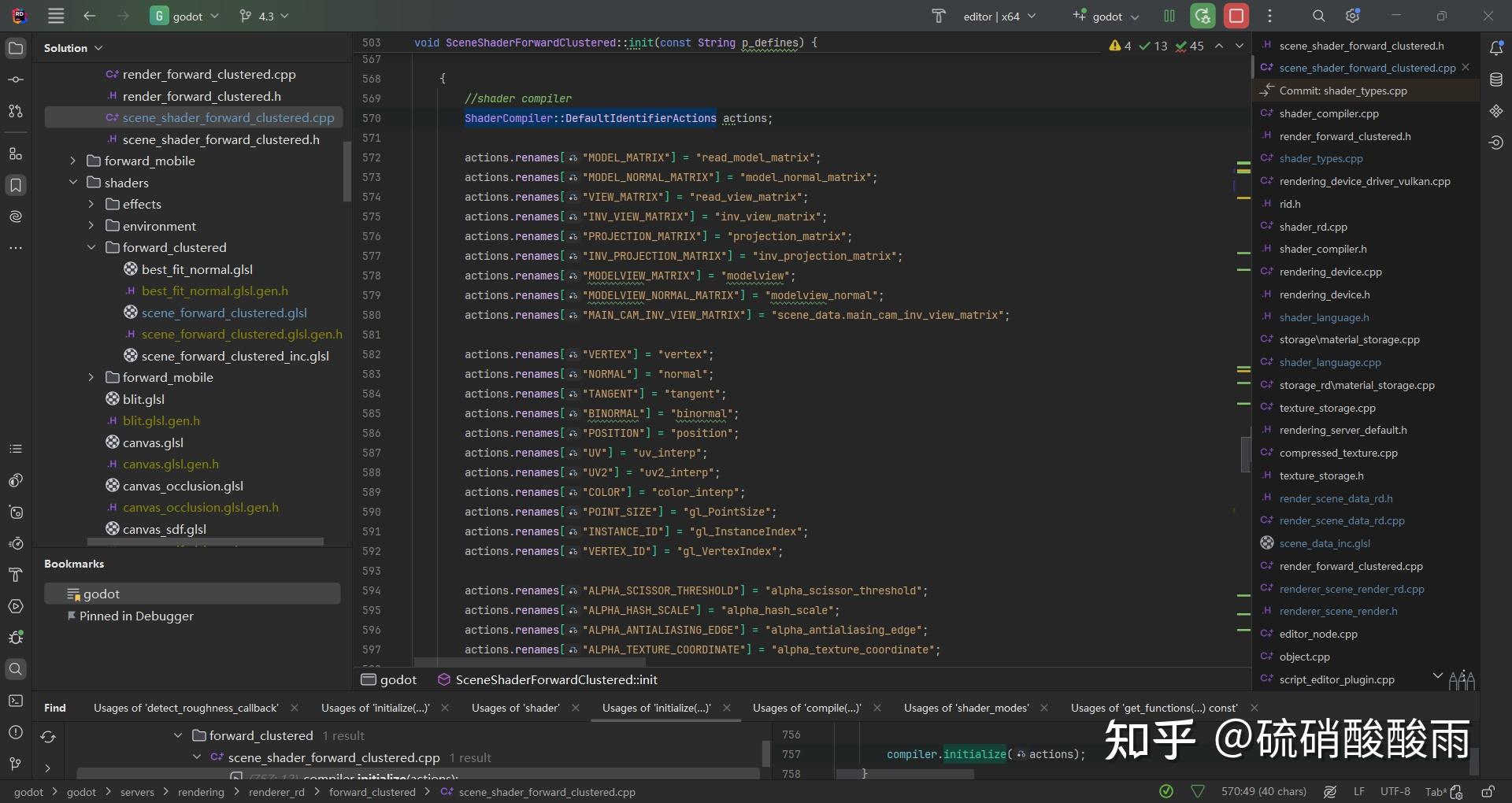Switch to the Usages of 'shader' tab
Viewport: 1512px width, 803px height.
coord(516,708)
